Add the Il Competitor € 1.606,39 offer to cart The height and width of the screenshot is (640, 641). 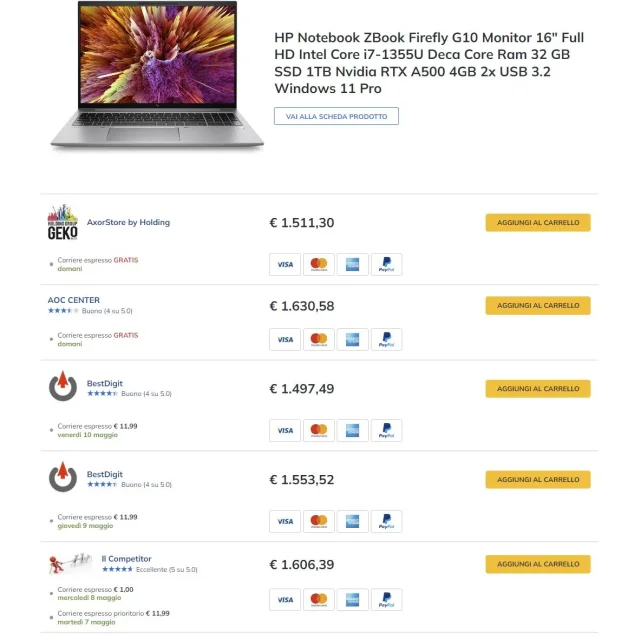coord(538,564)
